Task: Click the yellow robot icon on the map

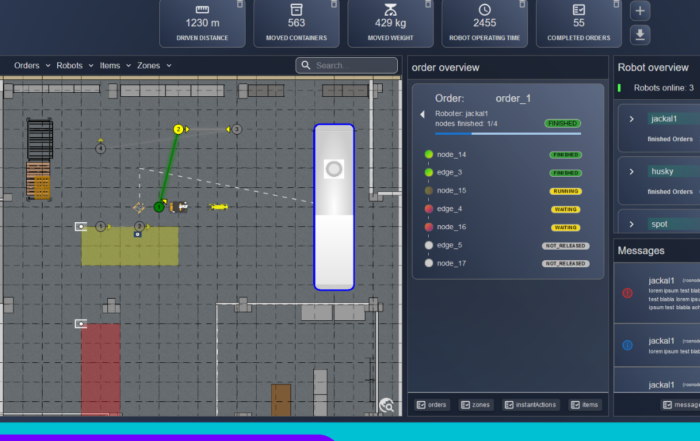Action: 218,207
